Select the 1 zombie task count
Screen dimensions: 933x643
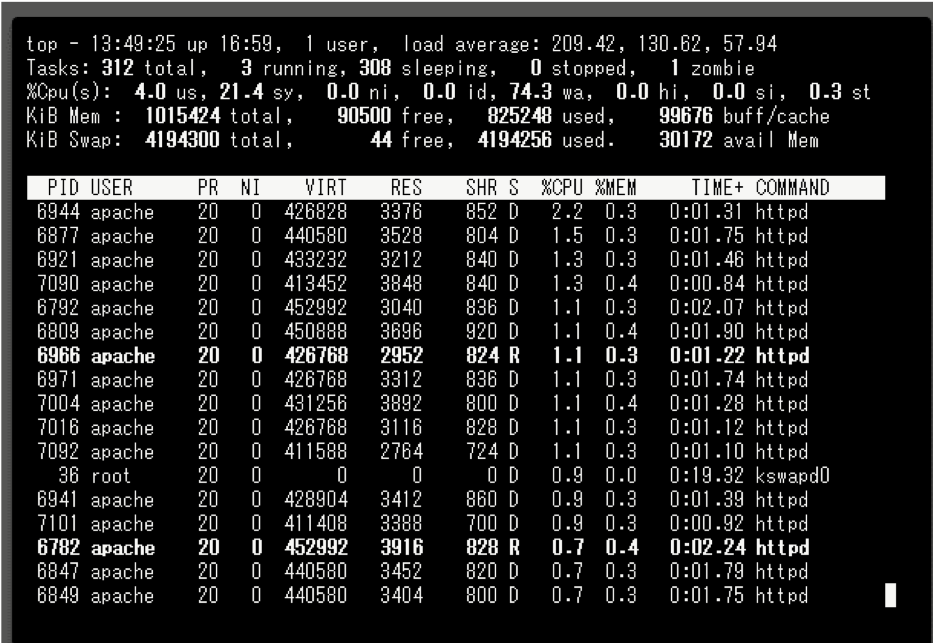pyautogui.click(x=675, y=68)
